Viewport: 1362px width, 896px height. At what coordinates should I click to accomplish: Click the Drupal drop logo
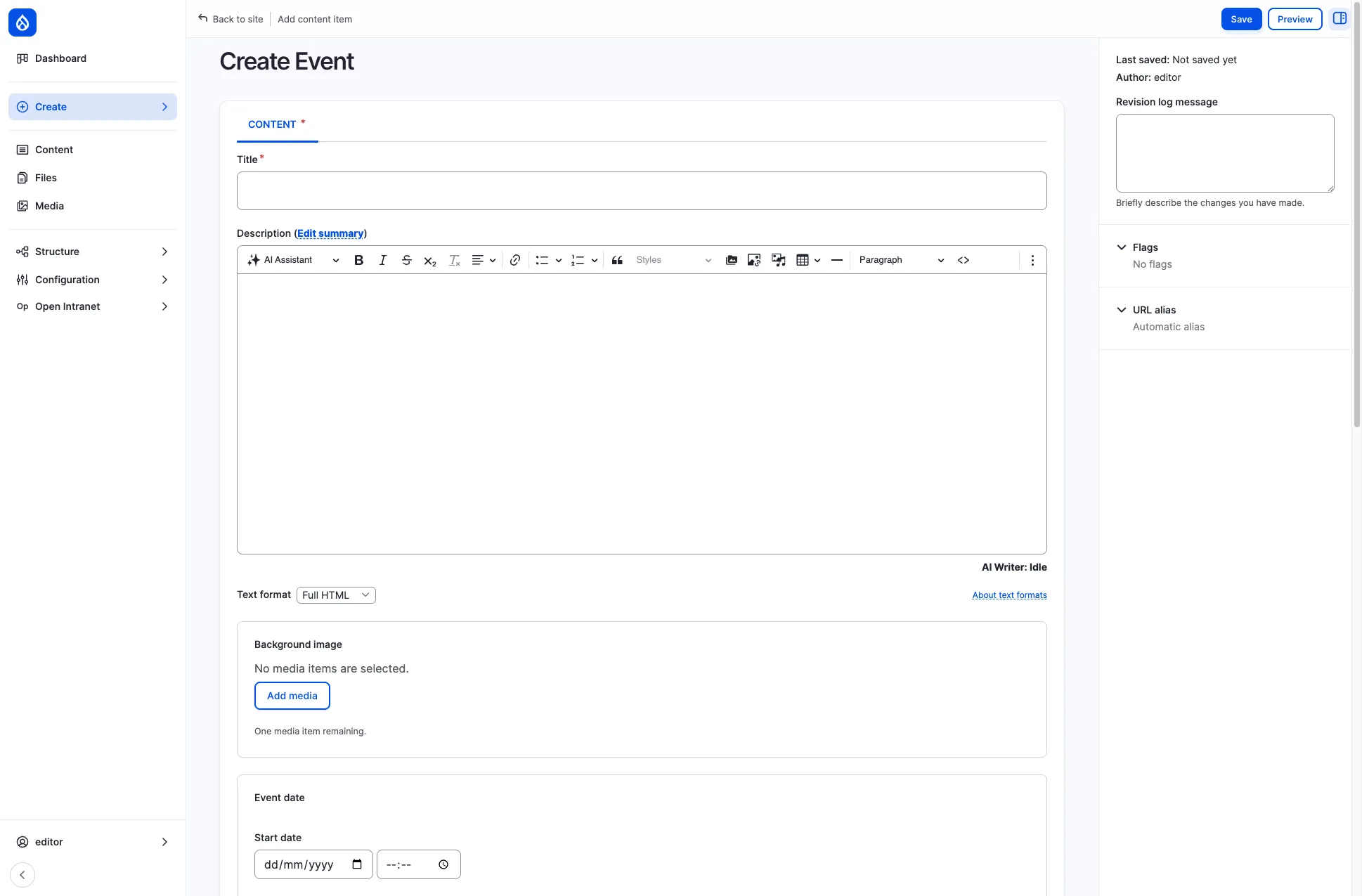(22, 22)
